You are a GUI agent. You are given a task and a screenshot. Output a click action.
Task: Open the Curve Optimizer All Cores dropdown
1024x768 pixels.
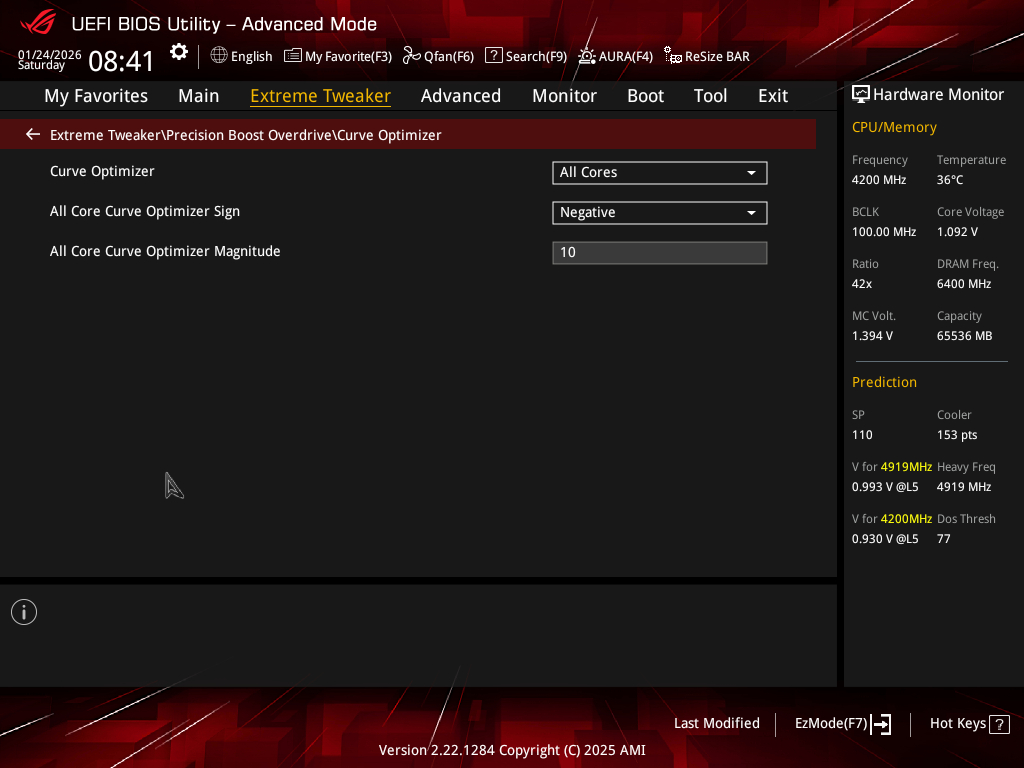coord(660,172)
